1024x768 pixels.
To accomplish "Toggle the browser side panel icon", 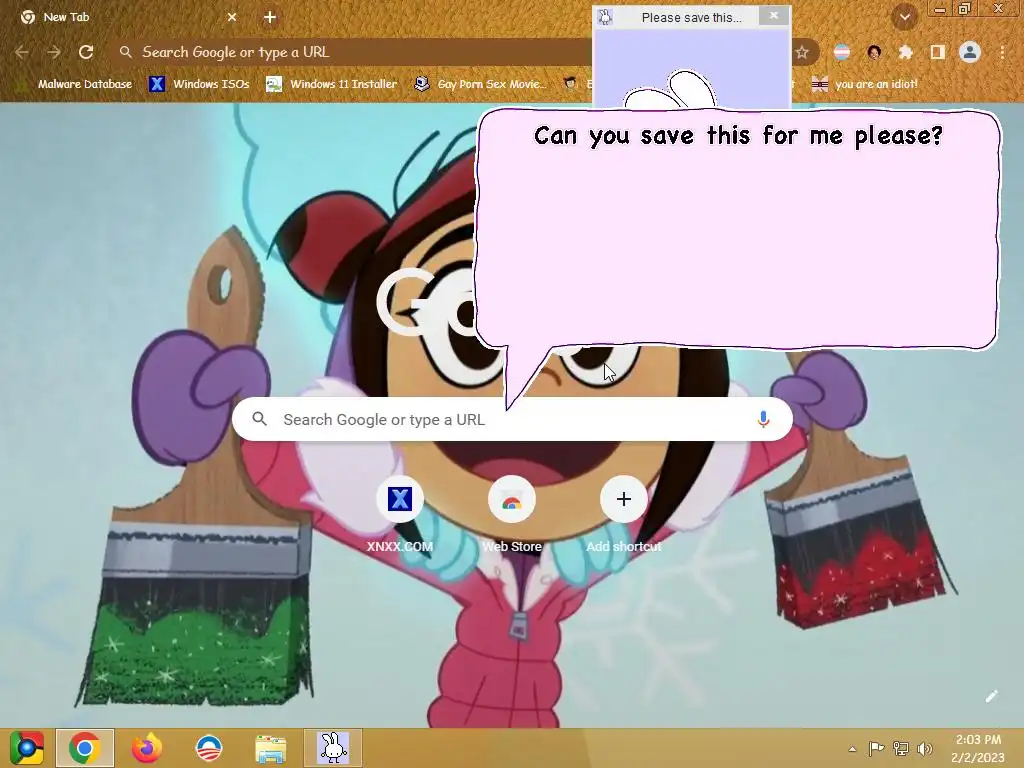I will pos(937,52).
